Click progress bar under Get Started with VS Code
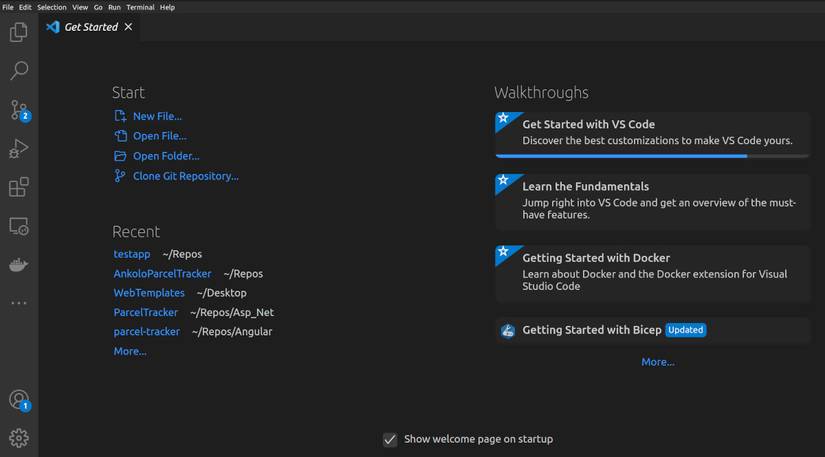825x457 pixels. tap(652, 156)
